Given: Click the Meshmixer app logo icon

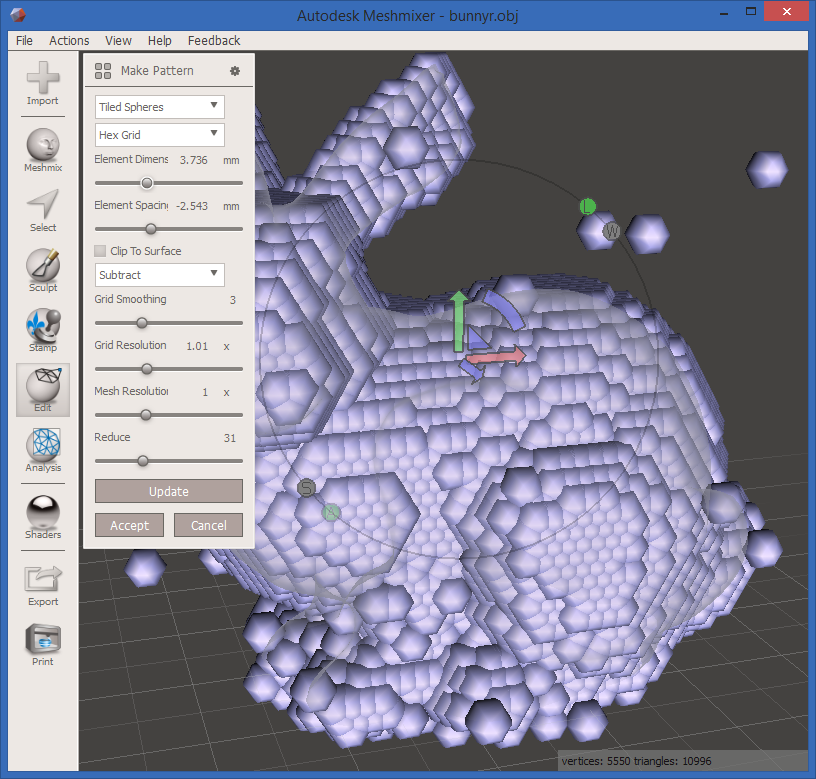Looking at the screenshot, I should 18,15.
